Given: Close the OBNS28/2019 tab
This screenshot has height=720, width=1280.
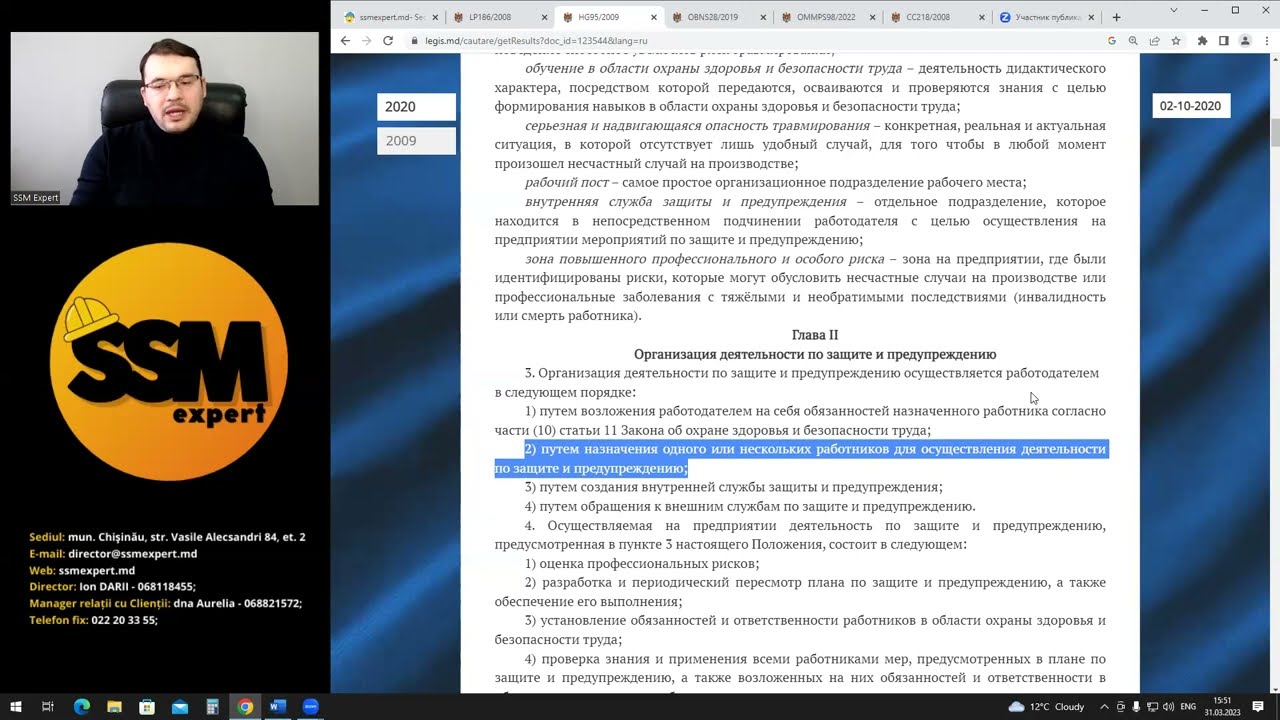Looking at the screenshot, I should tap(764, 17).
